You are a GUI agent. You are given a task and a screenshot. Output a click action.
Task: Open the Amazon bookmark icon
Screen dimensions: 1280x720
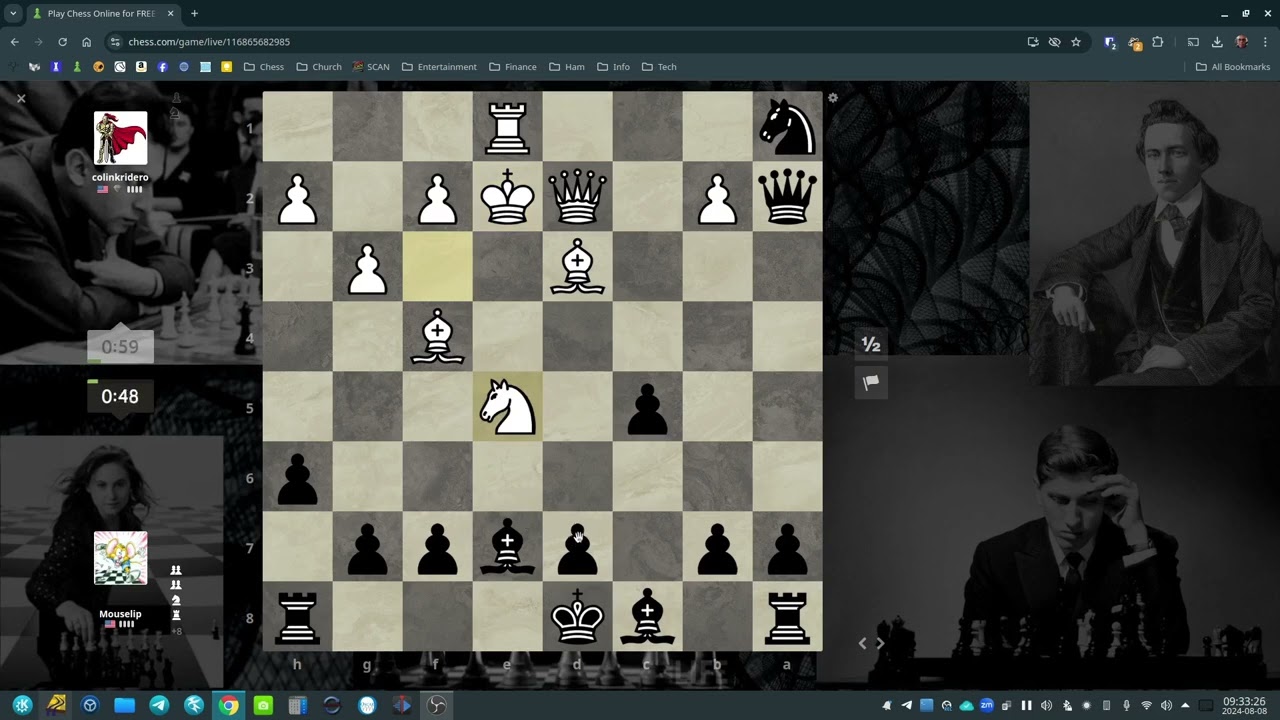(x=141, y=67)
